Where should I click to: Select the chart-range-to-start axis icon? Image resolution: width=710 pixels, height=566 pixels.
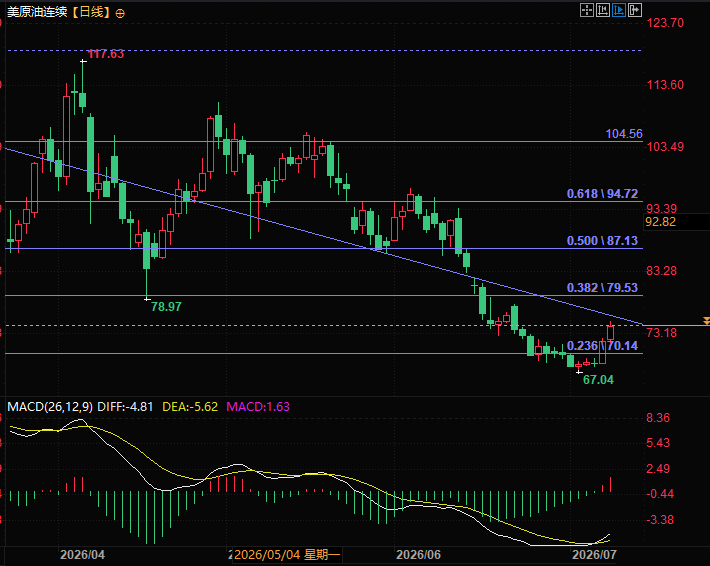(603, 10)
